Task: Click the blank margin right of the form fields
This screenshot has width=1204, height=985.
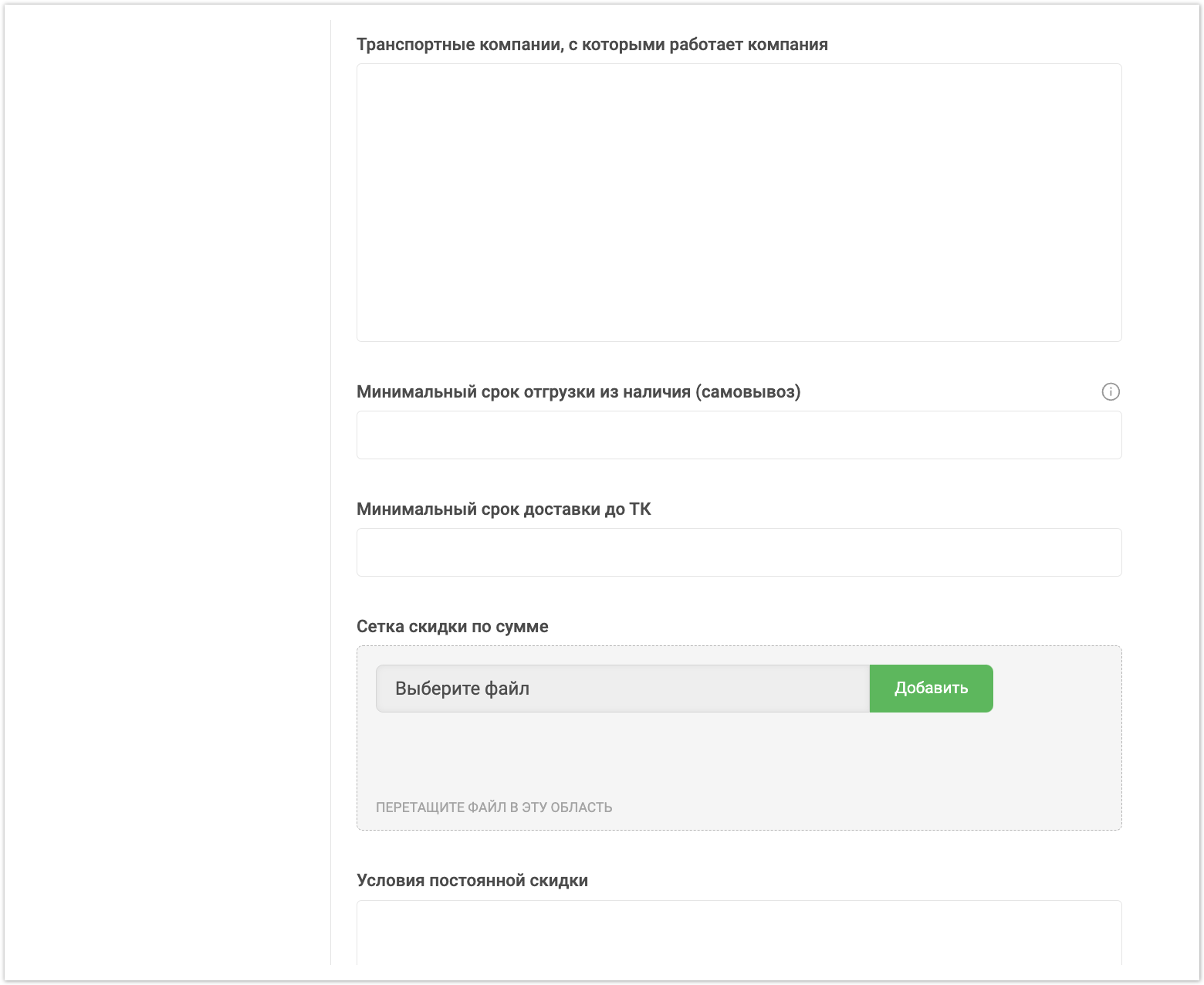Action: (1160, 494)
